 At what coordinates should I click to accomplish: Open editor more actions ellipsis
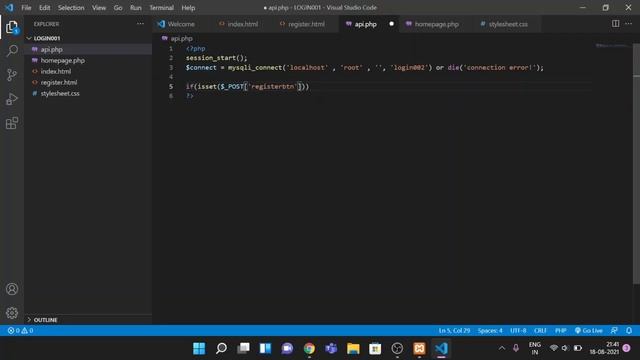629,24
